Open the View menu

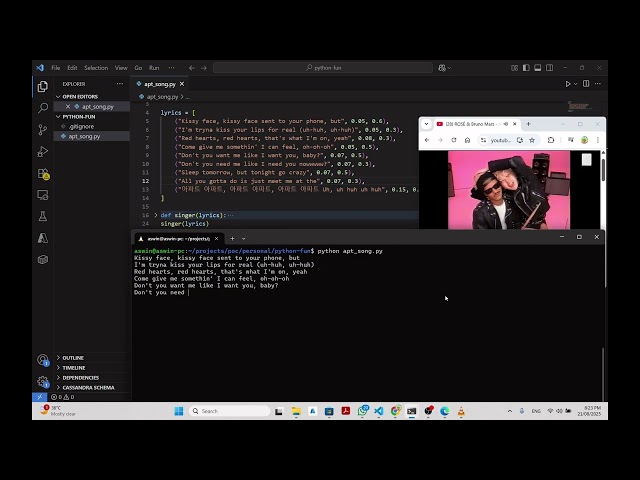[121, 68]
